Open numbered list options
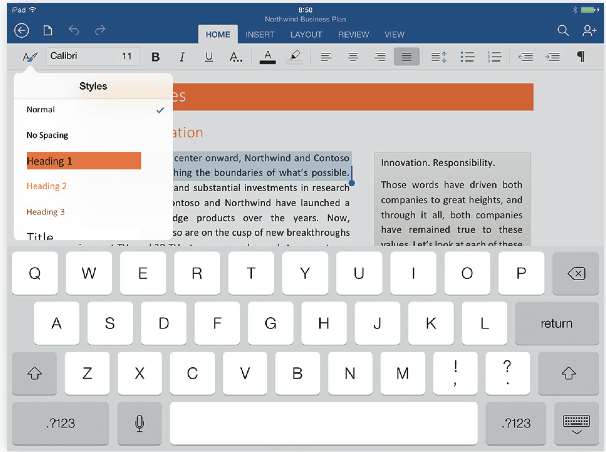This screenshot has width=606, height=452. tap(494, 57)
